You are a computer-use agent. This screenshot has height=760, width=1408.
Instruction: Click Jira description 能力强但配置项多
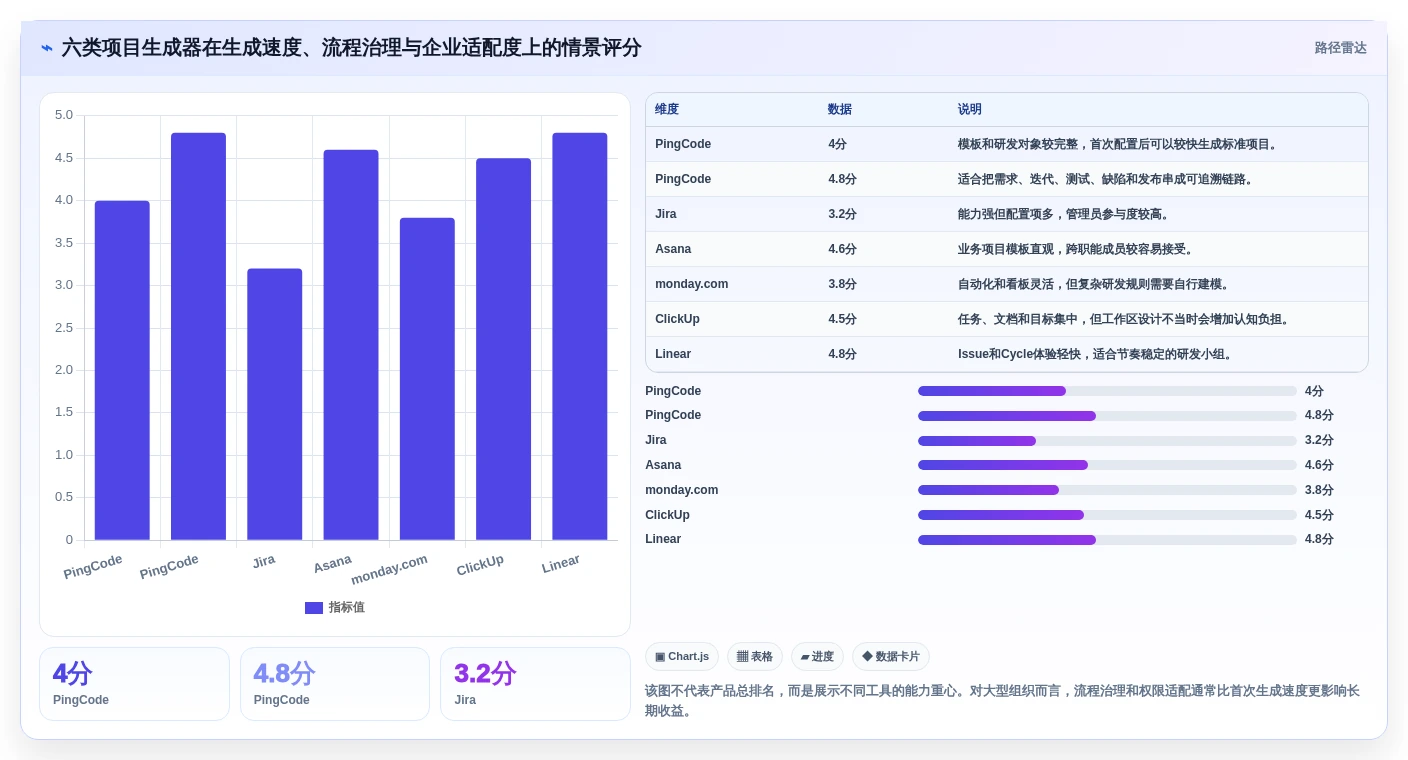point(1064,214)
